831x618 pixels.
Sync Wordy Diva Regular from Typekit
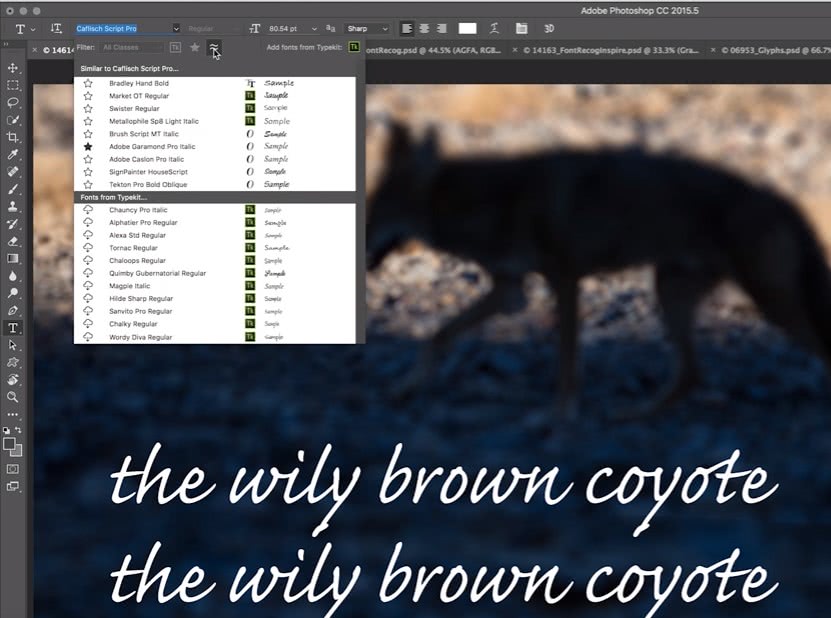pyautogui.click(x=88, y=337)
